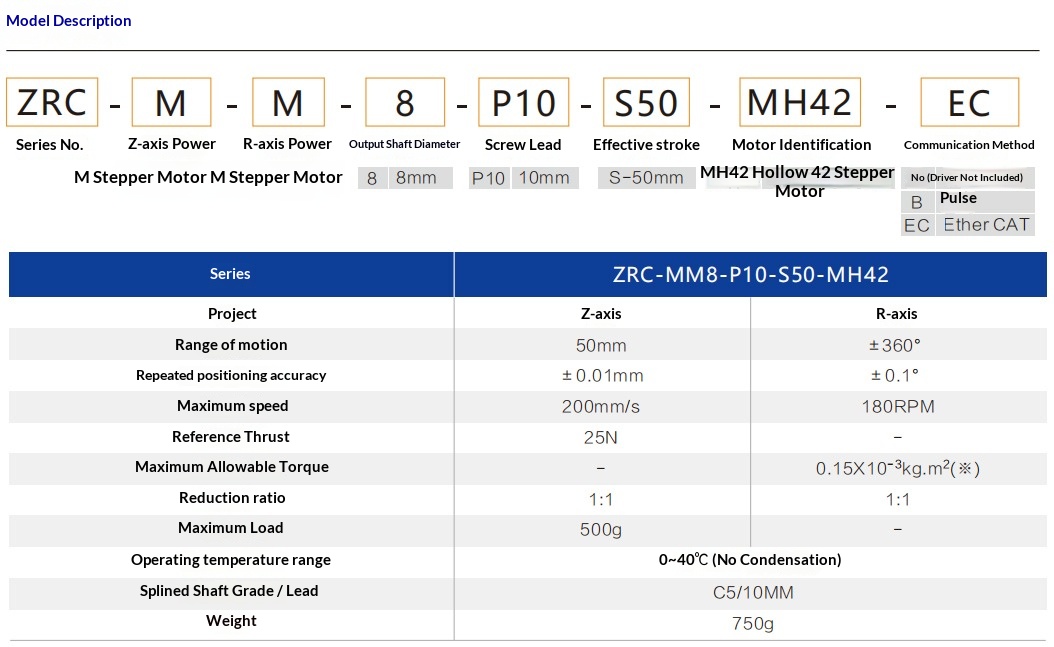
Task: Click the Maximum speed row label
Action: (233, 406)
